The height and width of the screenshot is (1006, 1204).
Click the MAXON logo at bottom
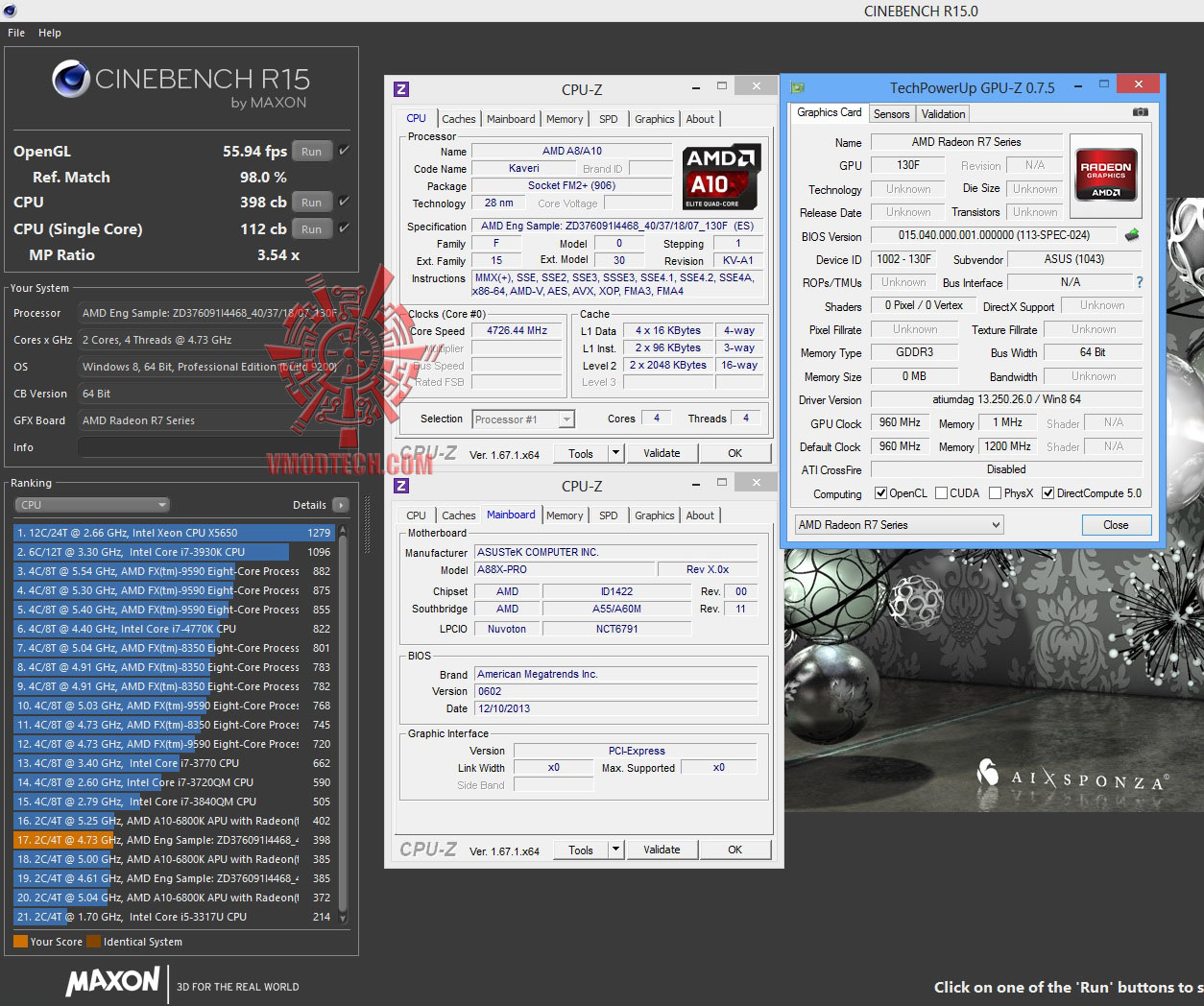pos(113,982)
